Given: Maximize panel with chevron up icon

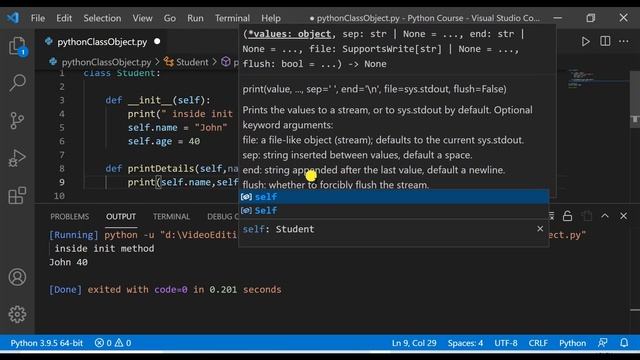Looking at the screenshot, I should point(605,216).
